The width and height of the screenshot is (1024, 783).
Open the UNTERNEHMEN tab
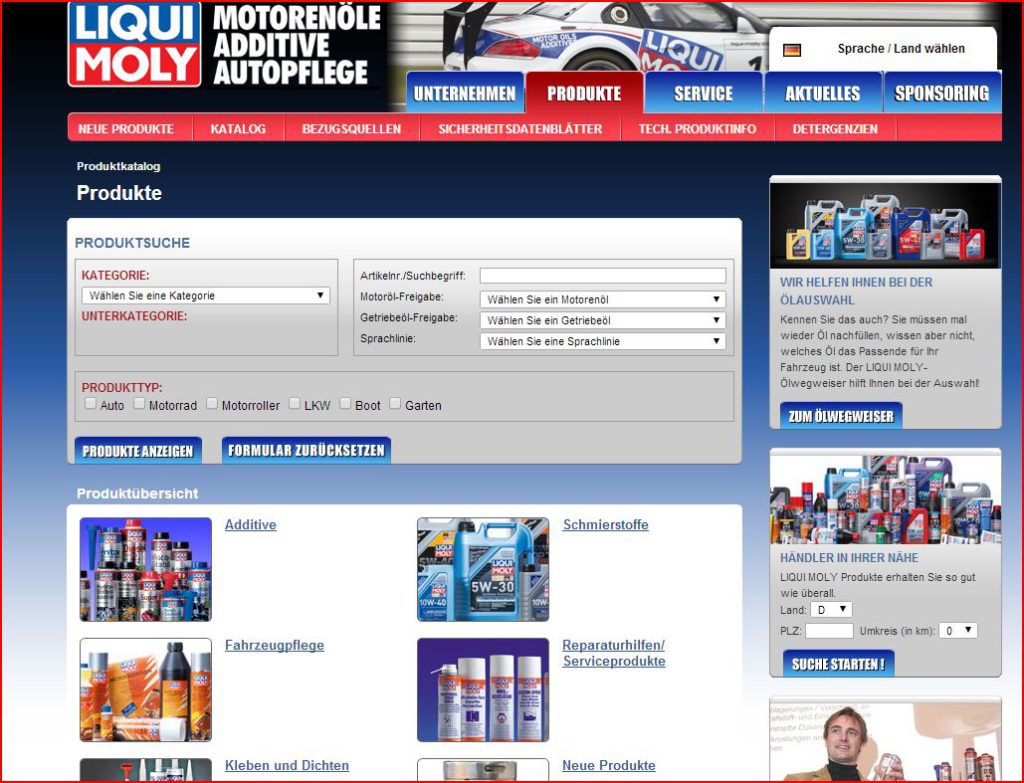pyautogui.click(x=464, y=93)
